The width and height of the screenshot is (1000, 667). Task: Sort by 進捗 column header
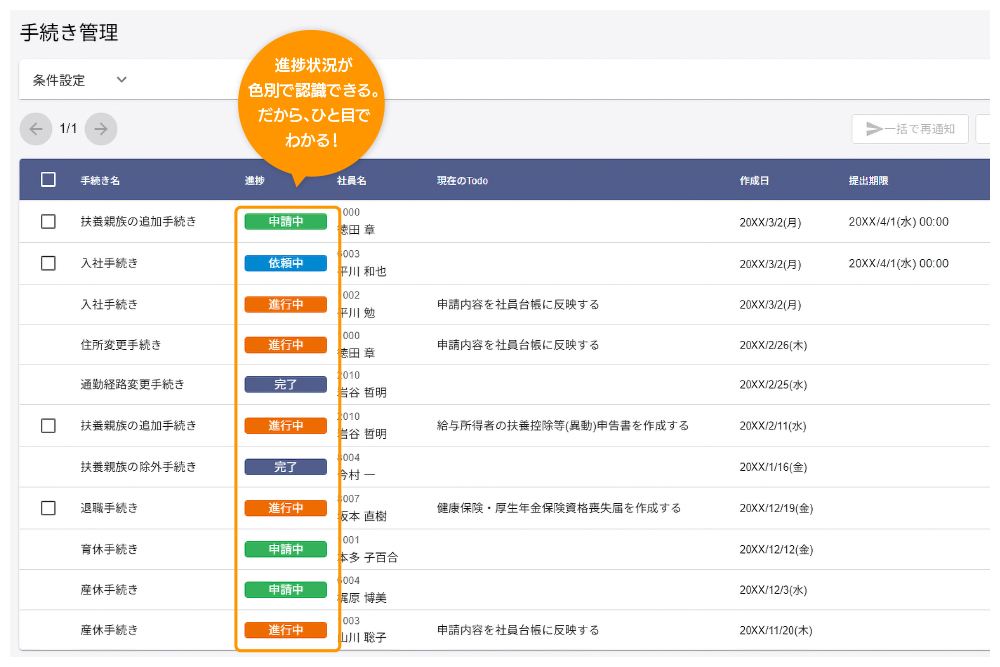[x=254, y=180]
